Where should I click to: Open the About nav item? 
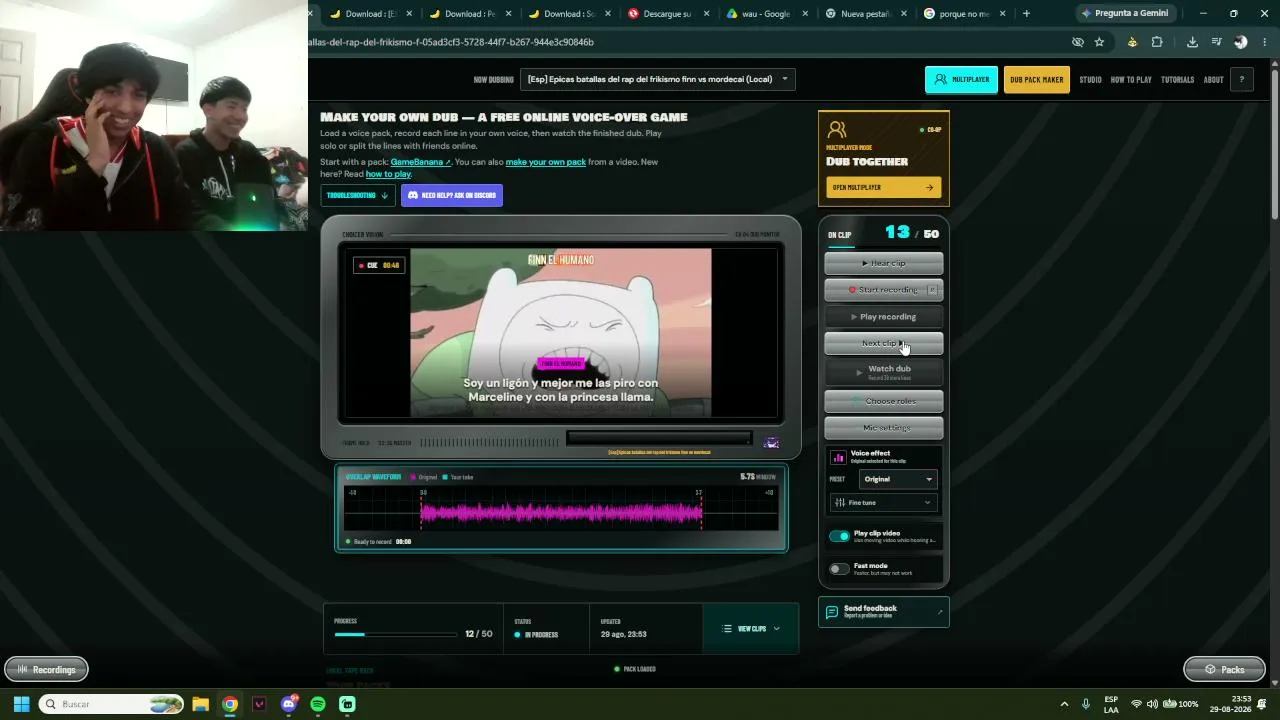click(x=1213, y=80)
